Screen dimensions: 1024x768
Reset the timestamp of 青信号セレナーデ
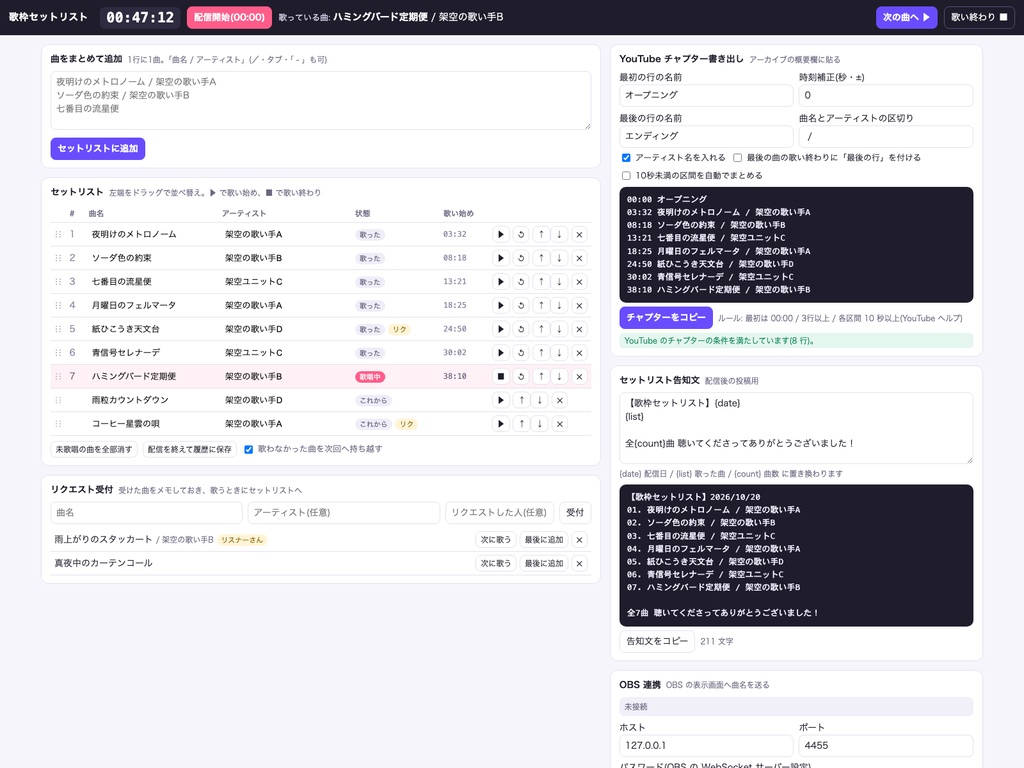coord(521,353)
